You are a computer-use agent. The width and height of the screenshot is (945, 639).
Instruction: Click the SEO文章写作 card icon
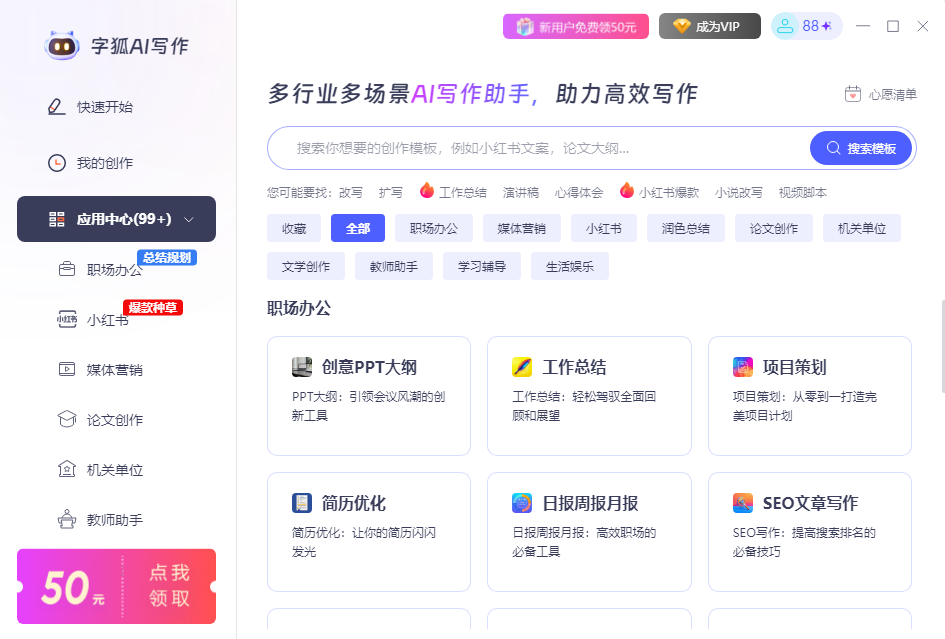pos(742,503)
